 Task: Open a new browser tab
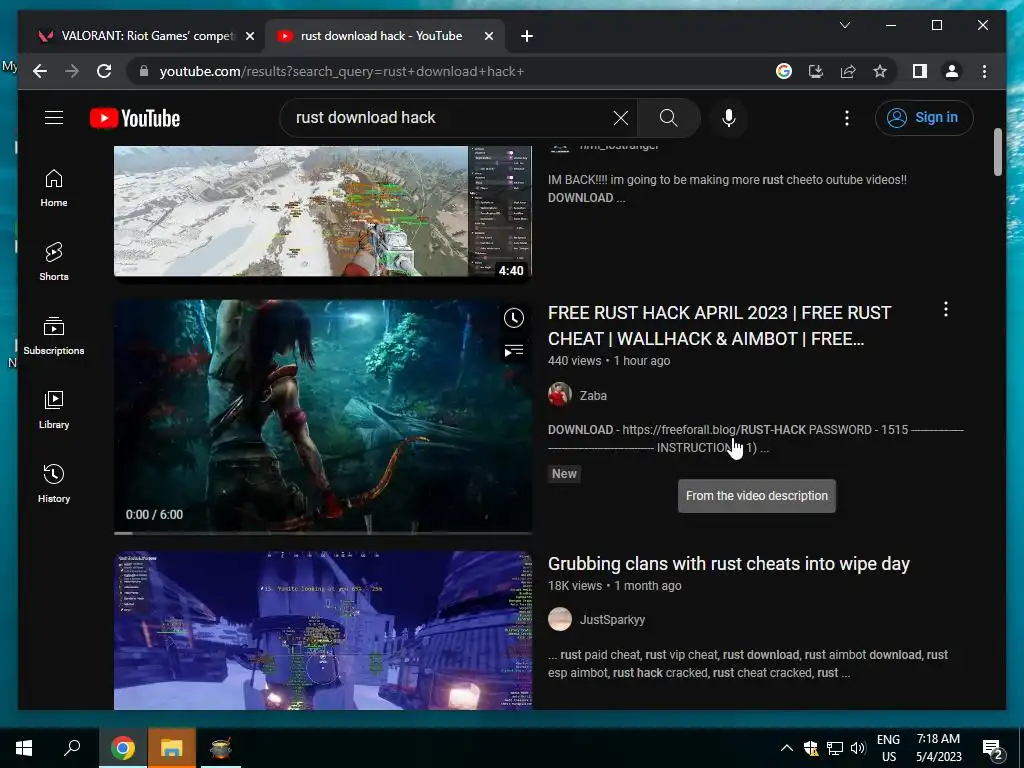(526, 37)
